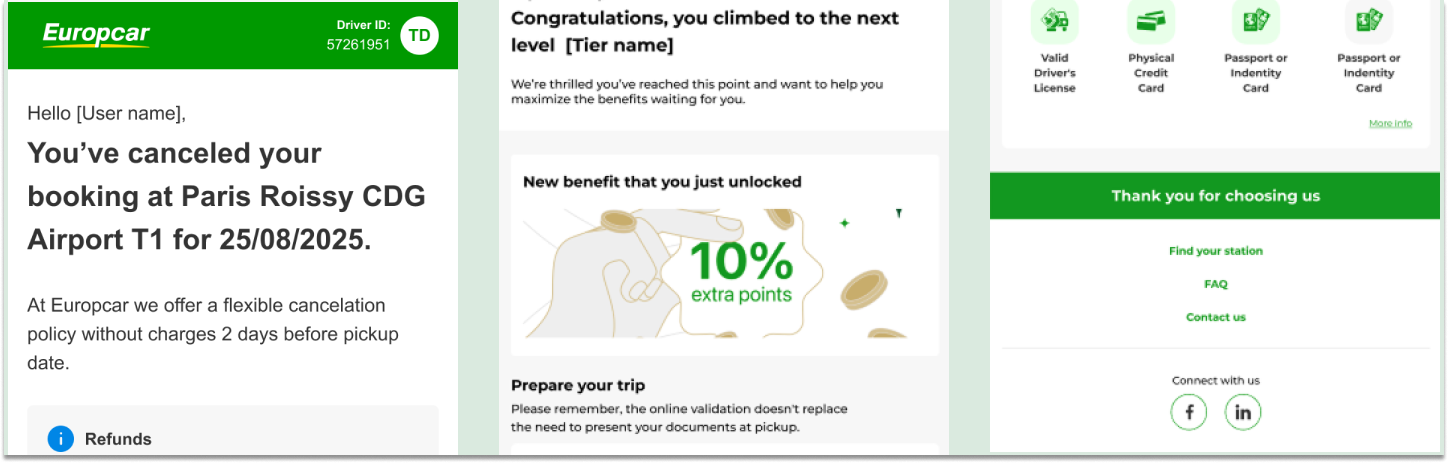This screenshot has height=463, width=1448.
Task: Click the canceled booking headline text
Action: (227, 197)
